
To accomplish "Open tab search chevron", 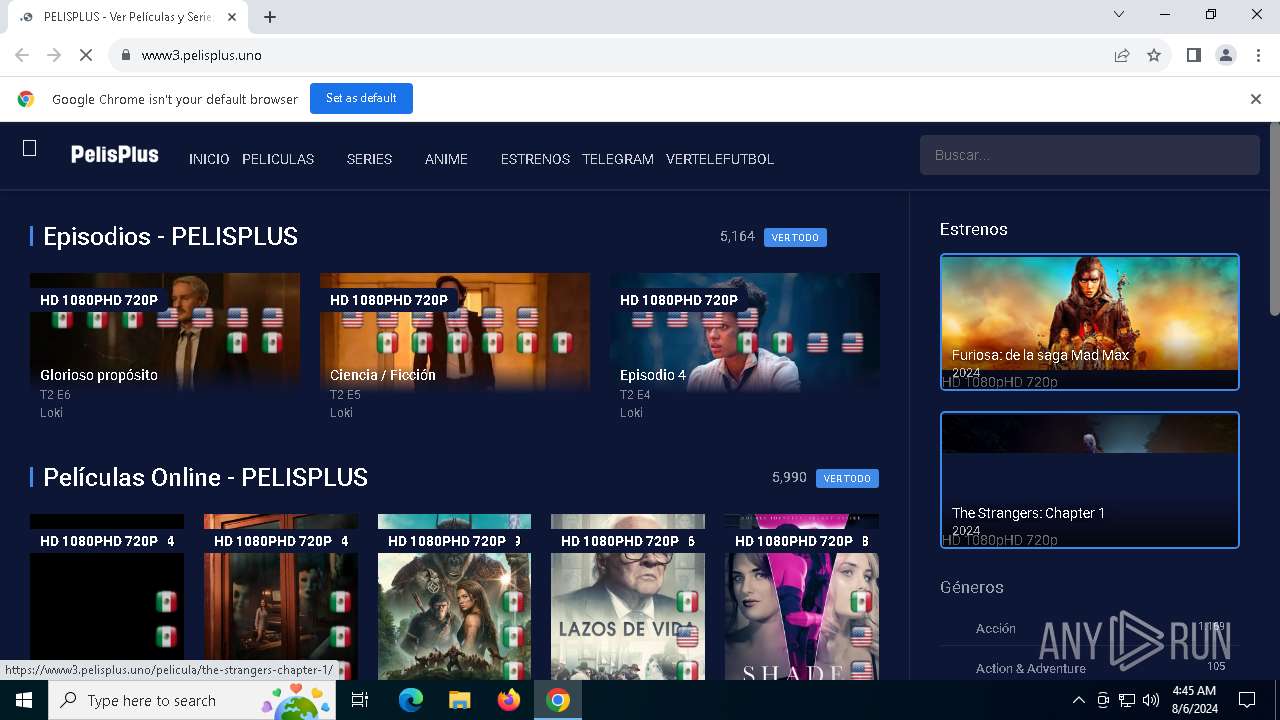I will (x=1119, y=14).
